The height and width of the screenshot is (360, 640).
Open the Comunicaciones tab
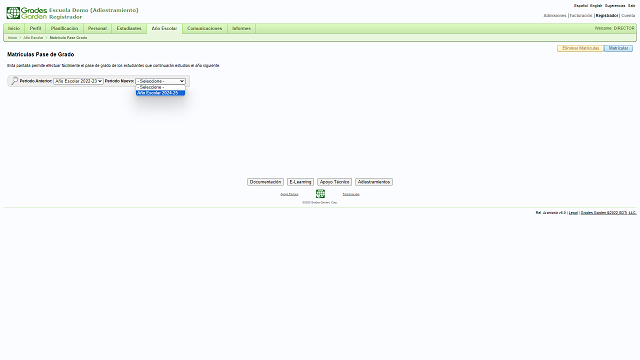pos(204,29)
